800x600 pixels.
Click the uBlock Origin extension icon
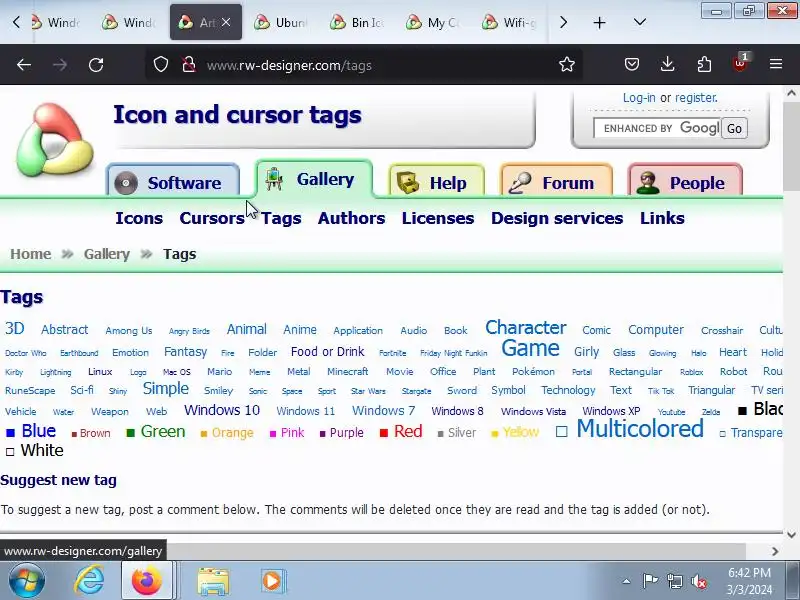[x=740, y=64]
